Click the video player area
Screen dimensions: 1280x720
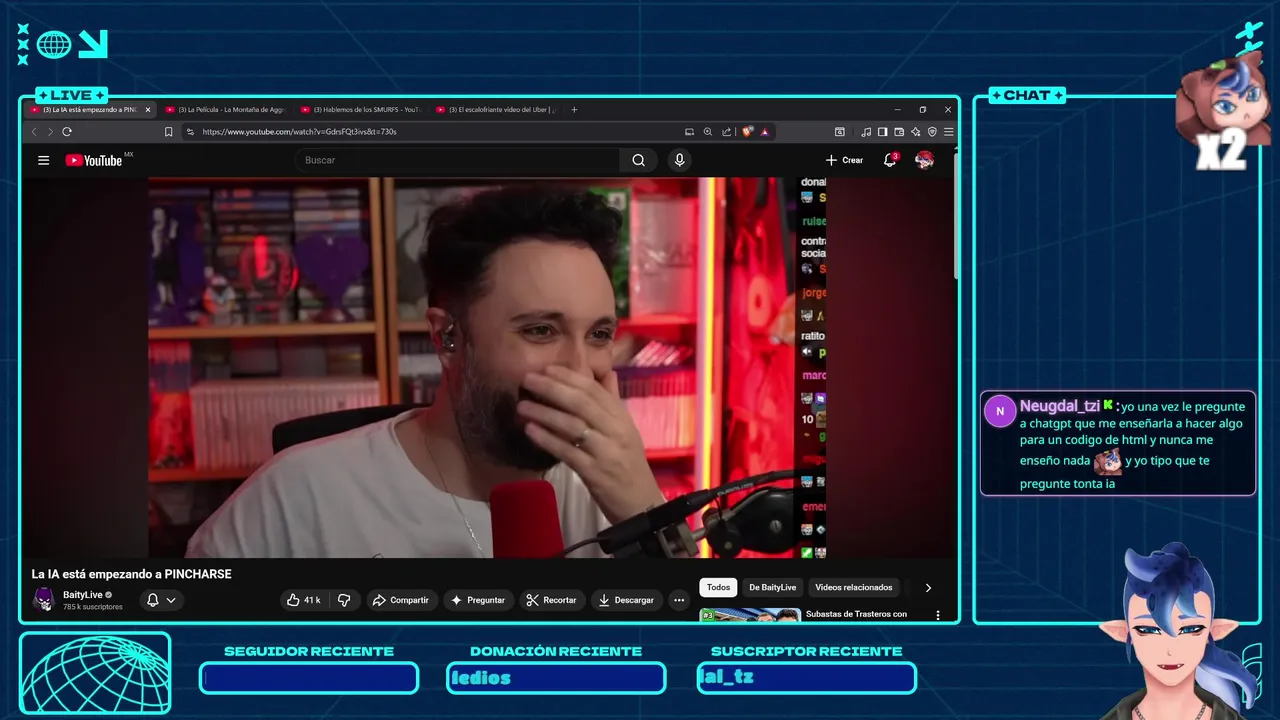[488, 367]
